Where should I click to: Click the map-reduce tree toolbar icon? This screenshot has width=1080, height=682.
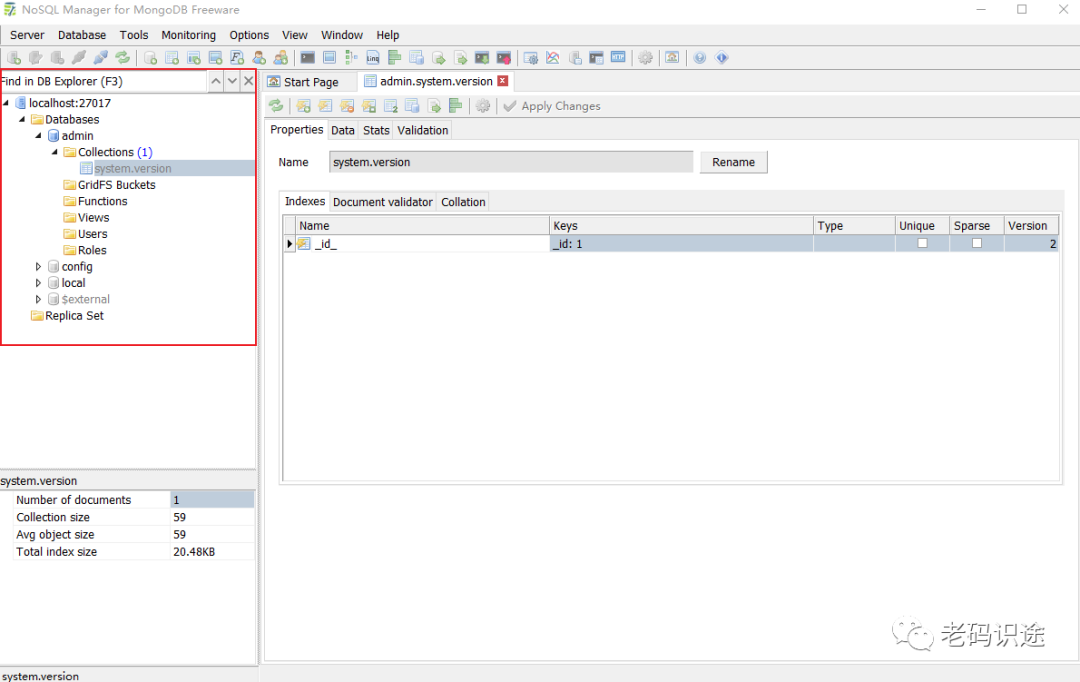(351, 58)
